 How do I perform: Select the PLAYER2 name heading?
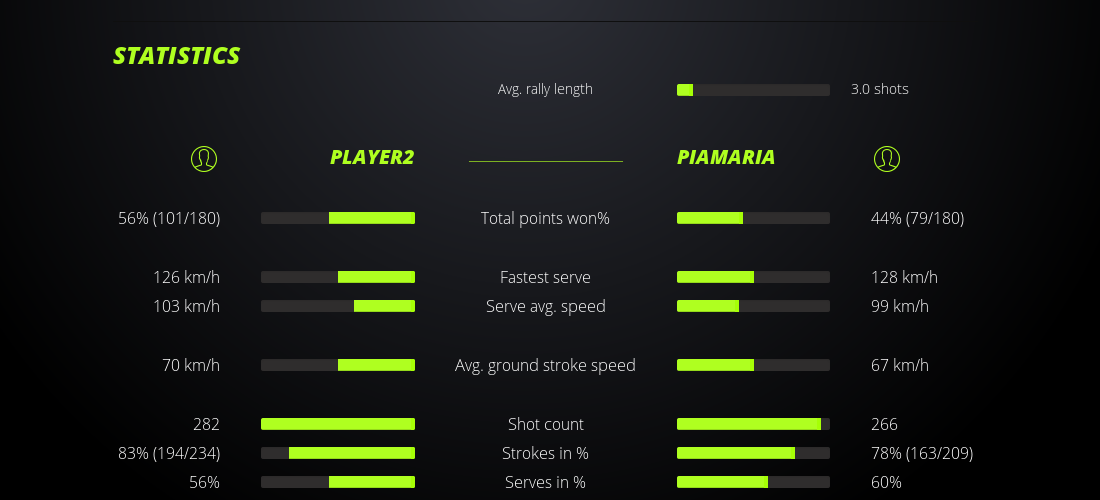372,157
